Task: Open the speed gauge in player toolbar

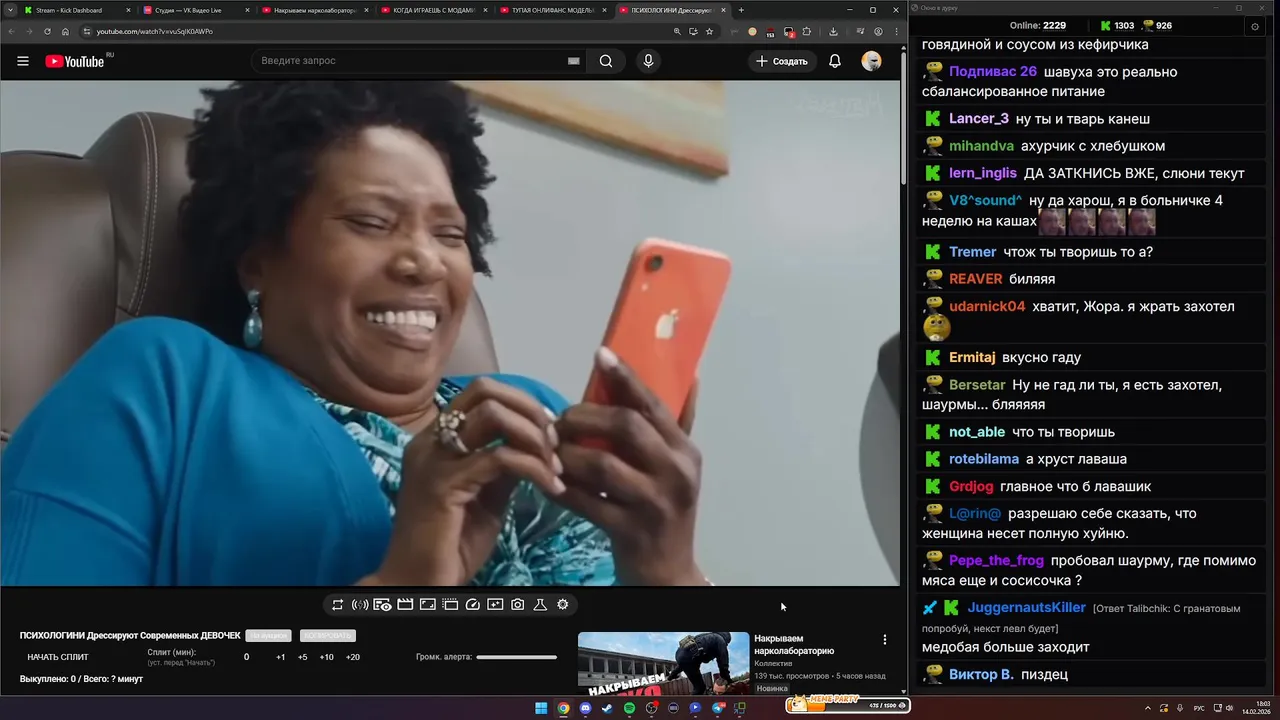Action: (x=473, y=605)
